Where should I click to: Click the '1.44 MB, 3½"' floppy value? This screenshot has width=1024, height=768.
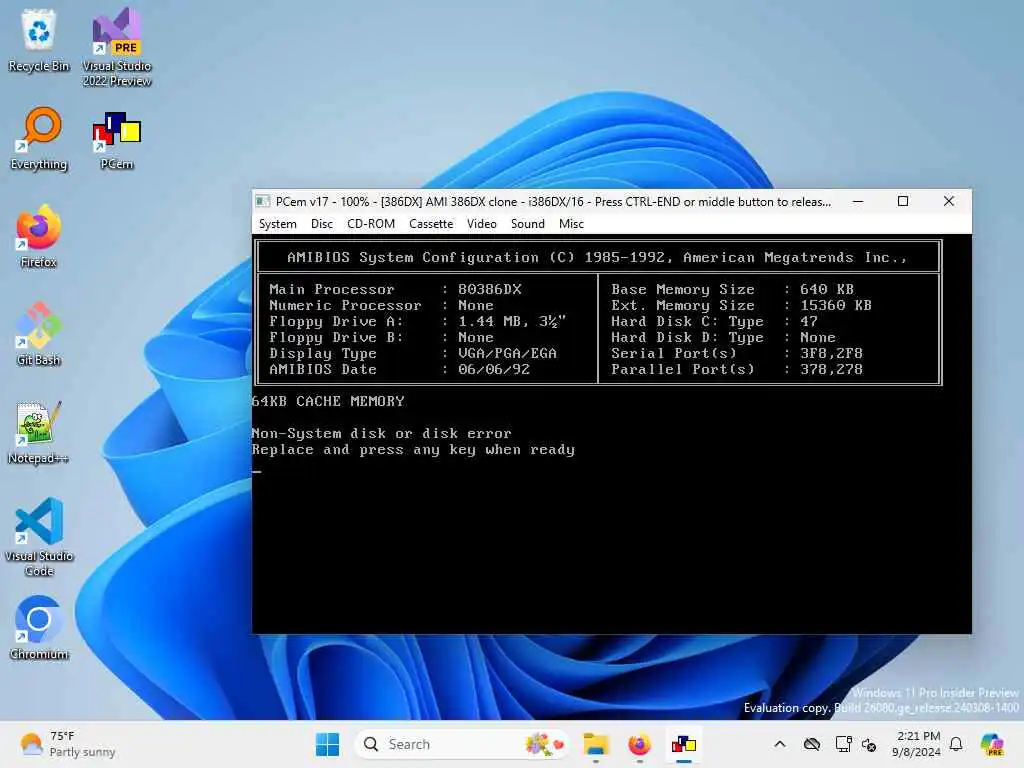512,321
